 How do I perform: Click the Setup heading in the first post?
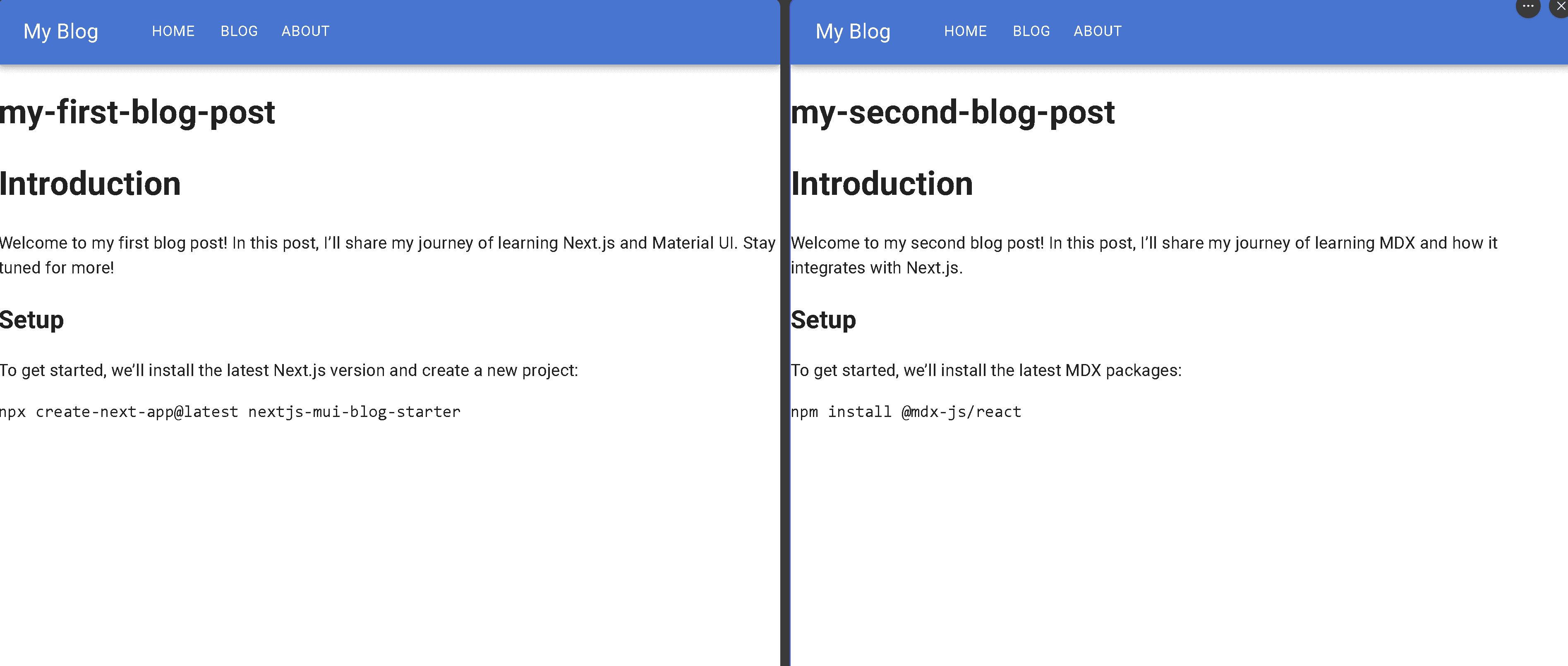tap(32, 320)
